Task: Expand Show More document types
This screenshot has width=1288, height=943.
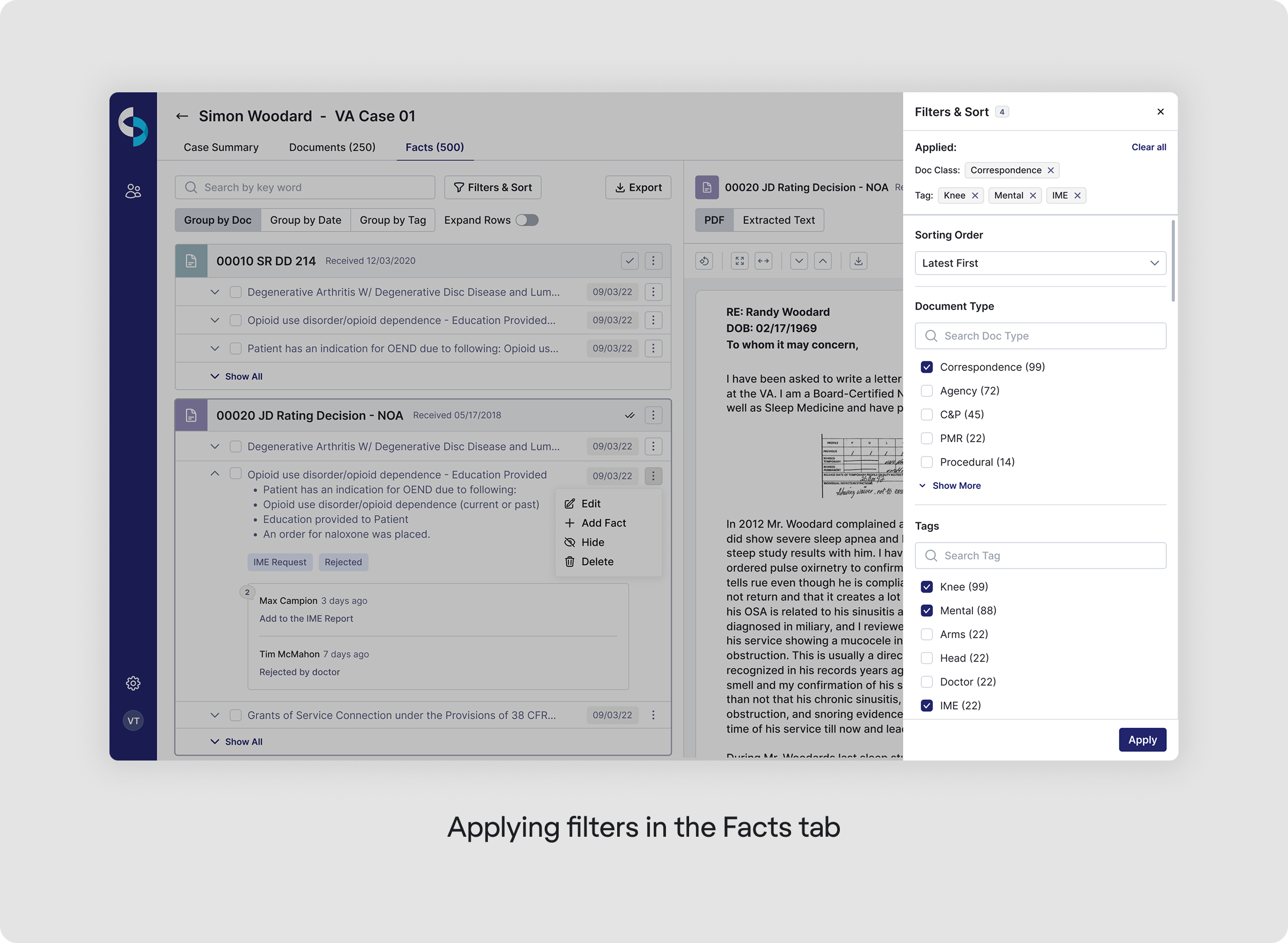Action: (x=950, y=486)
